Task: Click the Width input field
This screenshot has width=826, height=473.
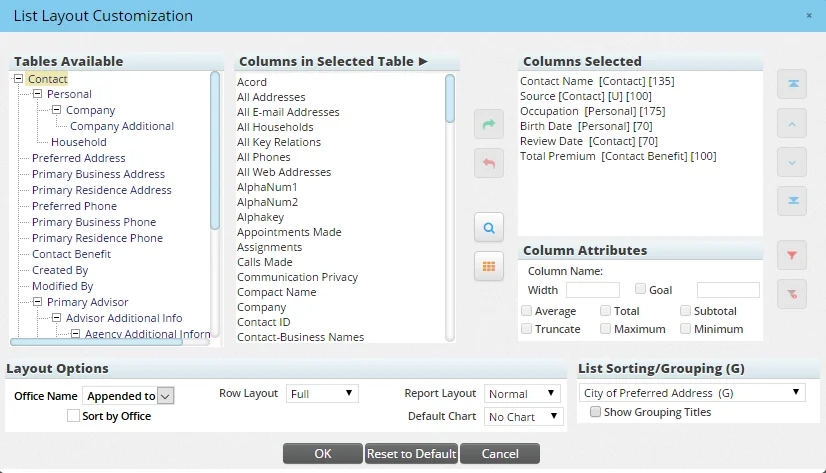Action: [x=592, y=290]
